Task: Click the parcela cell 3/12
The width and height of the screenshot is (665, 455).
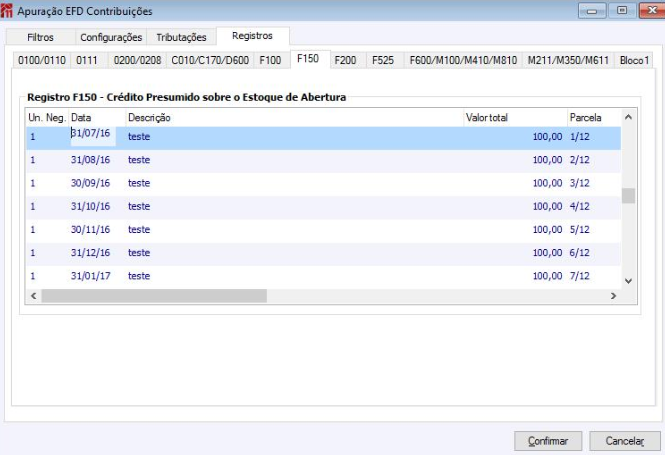Action: tap(580, 183)
